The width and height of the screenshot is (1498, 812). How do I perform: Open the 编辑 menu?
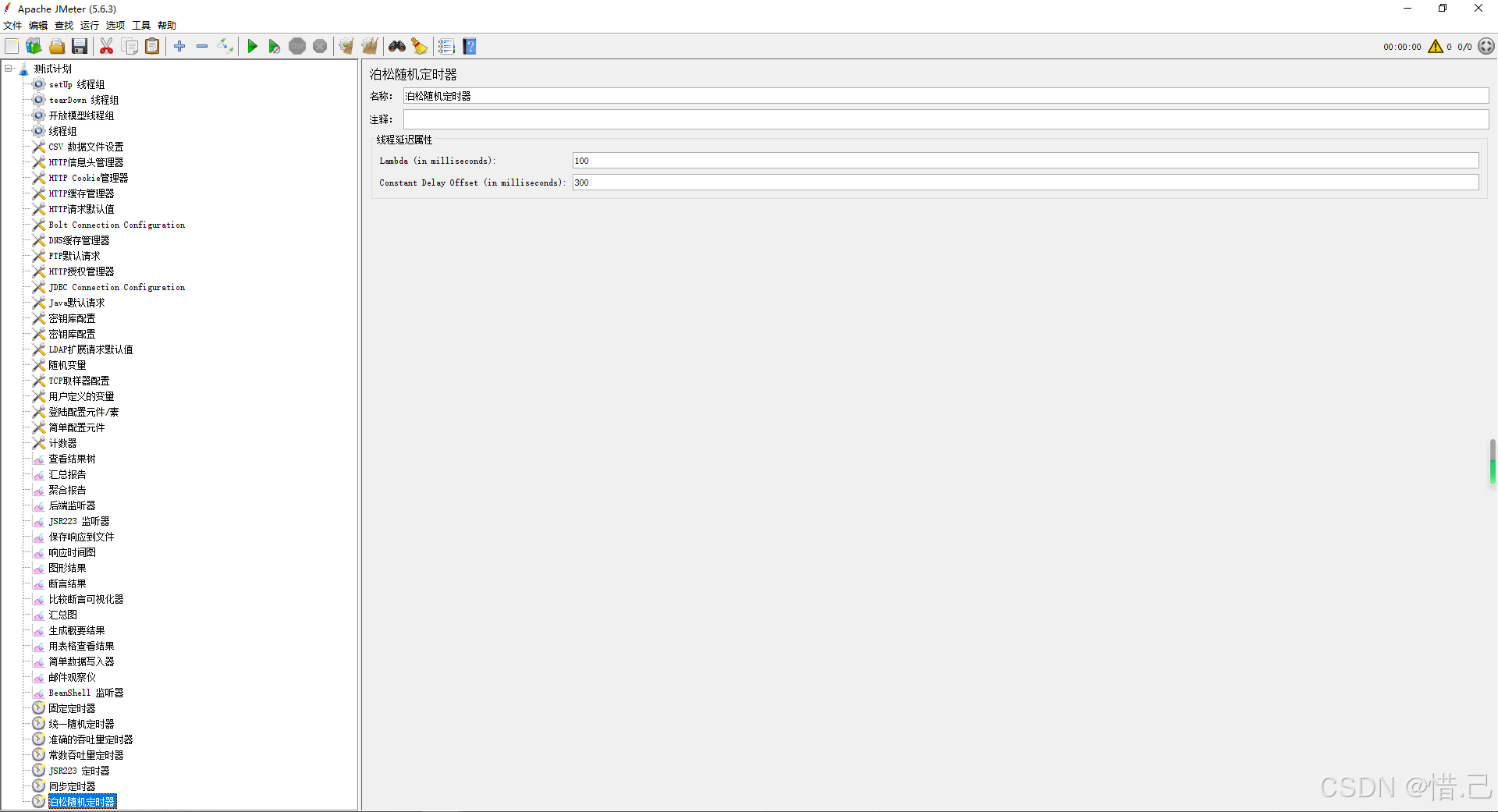38,26
